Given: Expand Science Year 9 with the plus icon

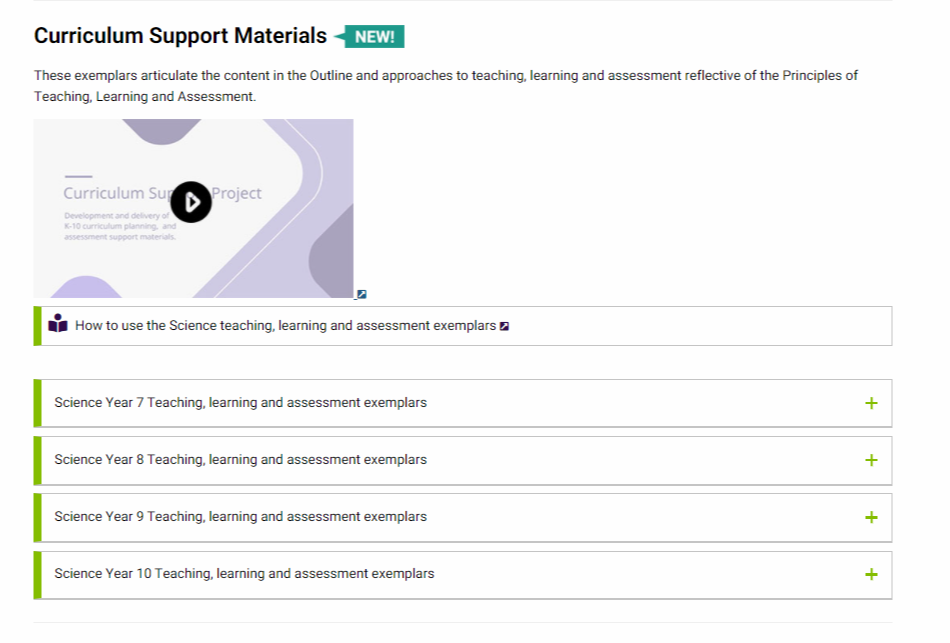Looking at the screenshot, I should (x=871, y=518).
